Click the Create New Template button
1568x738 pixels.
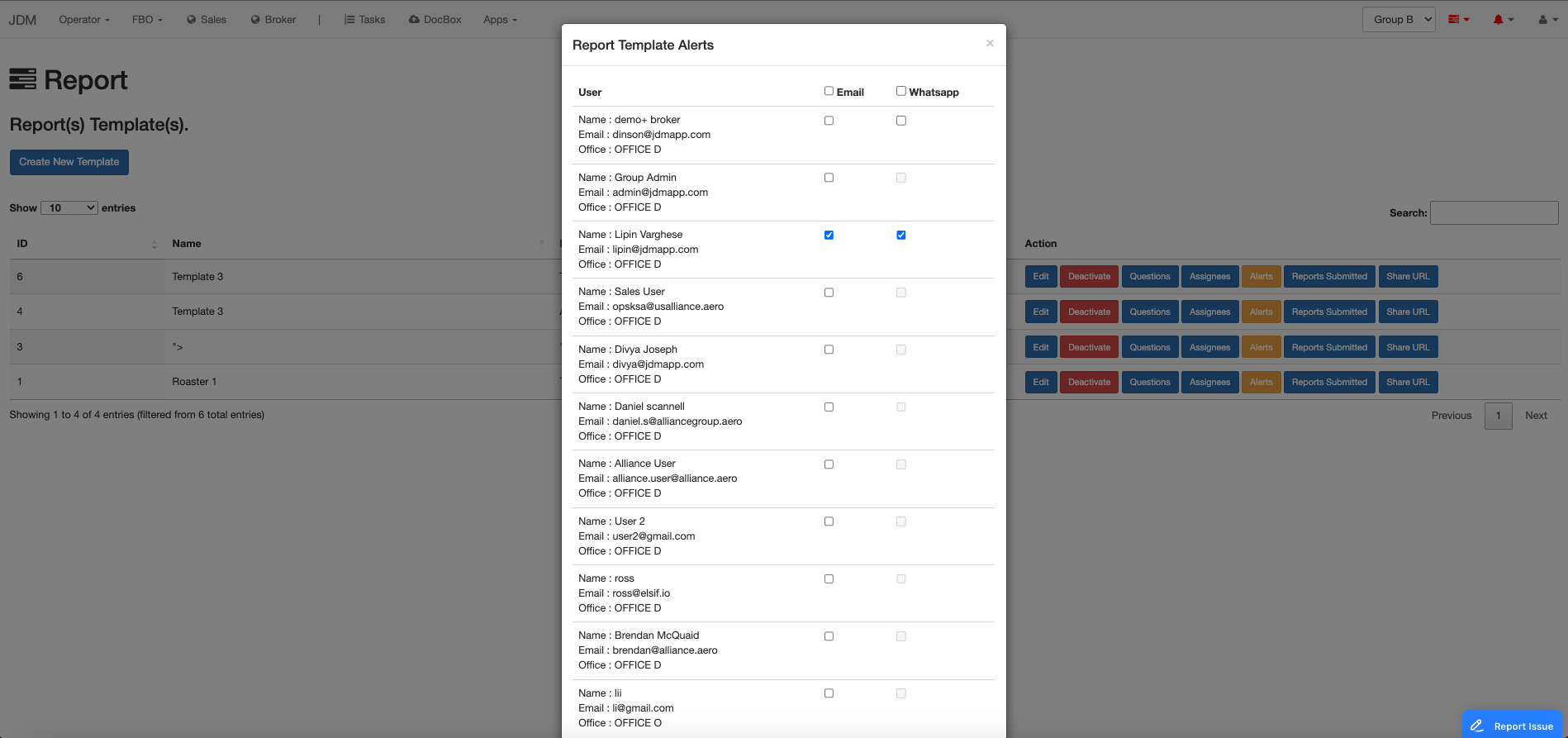tap(69, 162)
